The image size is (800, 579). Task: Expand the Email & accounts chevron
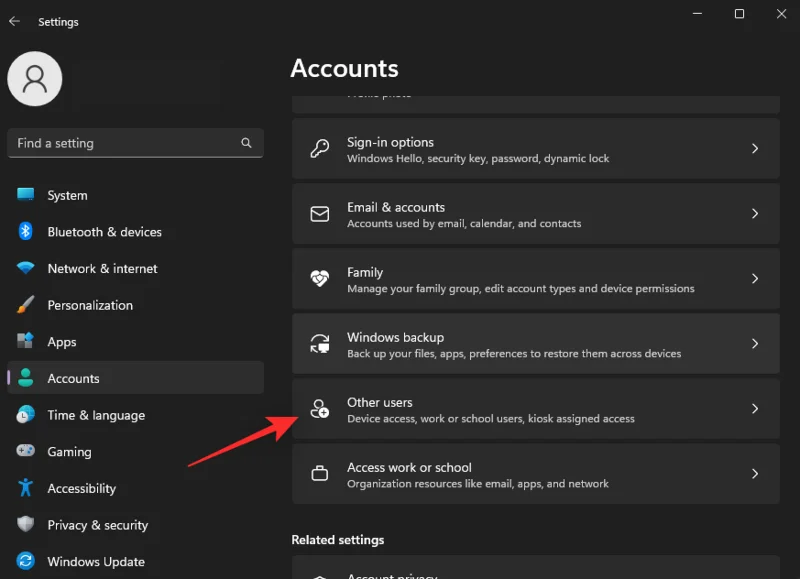756,214
